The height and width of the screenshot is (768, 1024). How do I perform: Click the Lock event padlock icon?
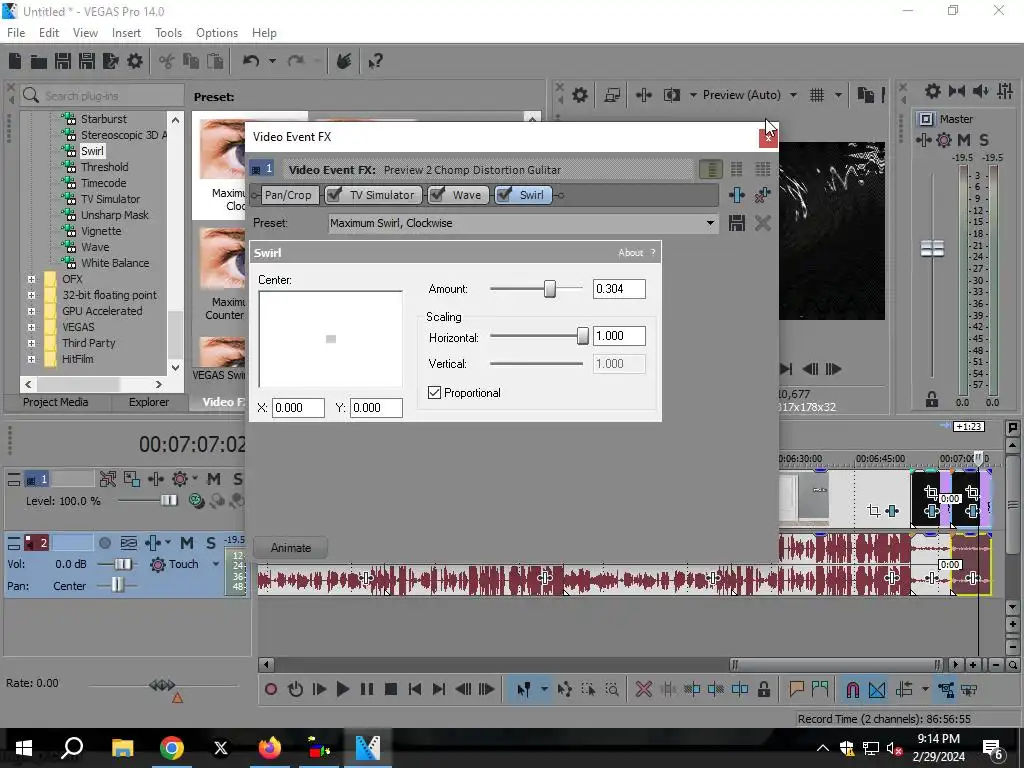pyautogui.click(x=763, y=689)
